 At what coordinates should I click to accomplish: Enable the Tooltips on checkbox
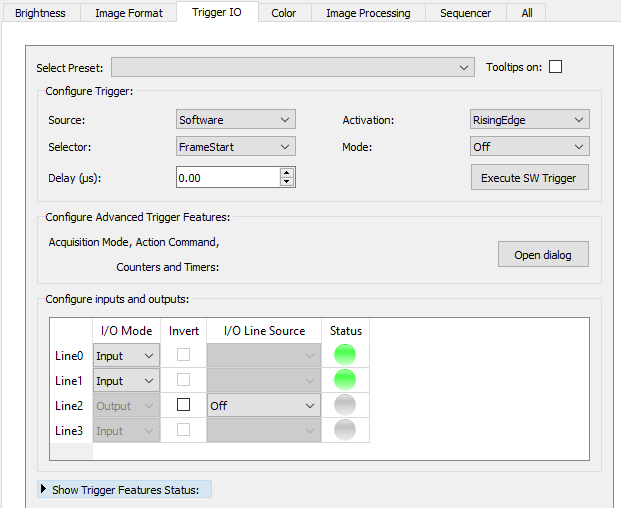[x=556, y=67]
